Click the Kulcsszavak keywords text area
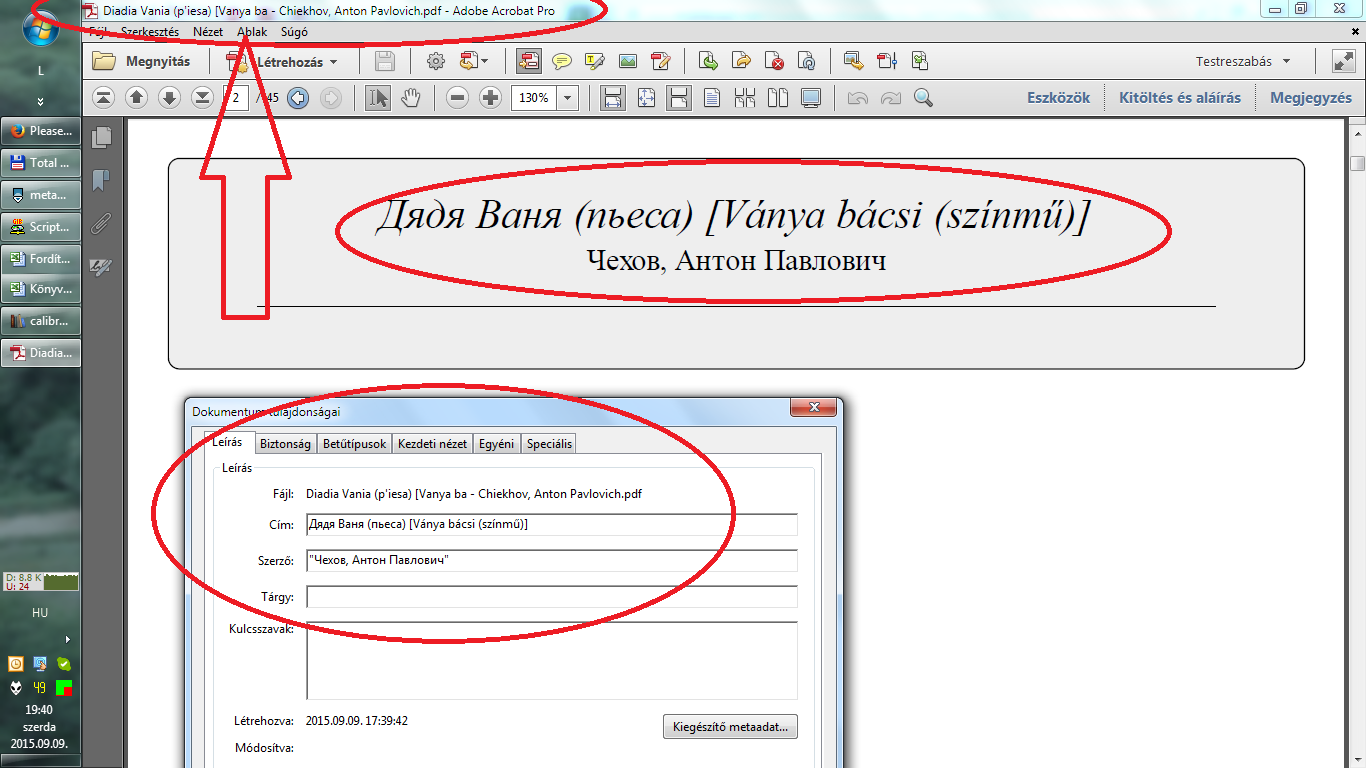Screen dimensions: 1366x768 click(x=552, y=661)
